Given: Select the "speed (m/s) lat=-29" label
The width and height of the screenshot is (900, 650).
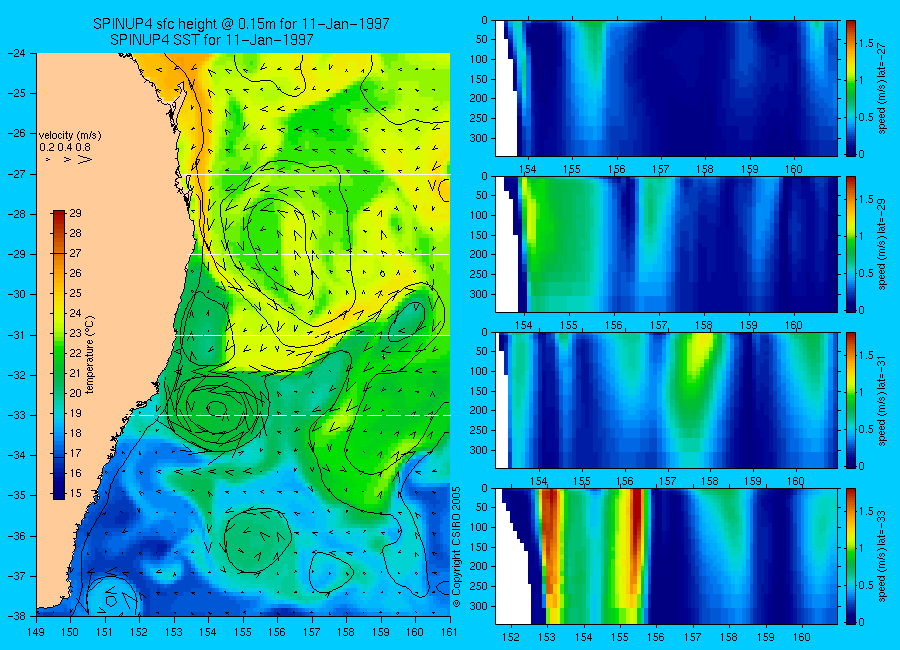Looking at the screenshot, I should coord(882,245).
